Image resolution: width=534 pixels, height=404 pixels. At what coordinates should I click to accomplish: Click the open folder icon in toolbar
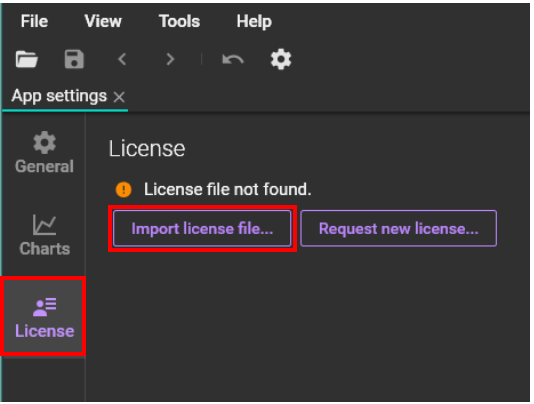[x=27, y=59]
